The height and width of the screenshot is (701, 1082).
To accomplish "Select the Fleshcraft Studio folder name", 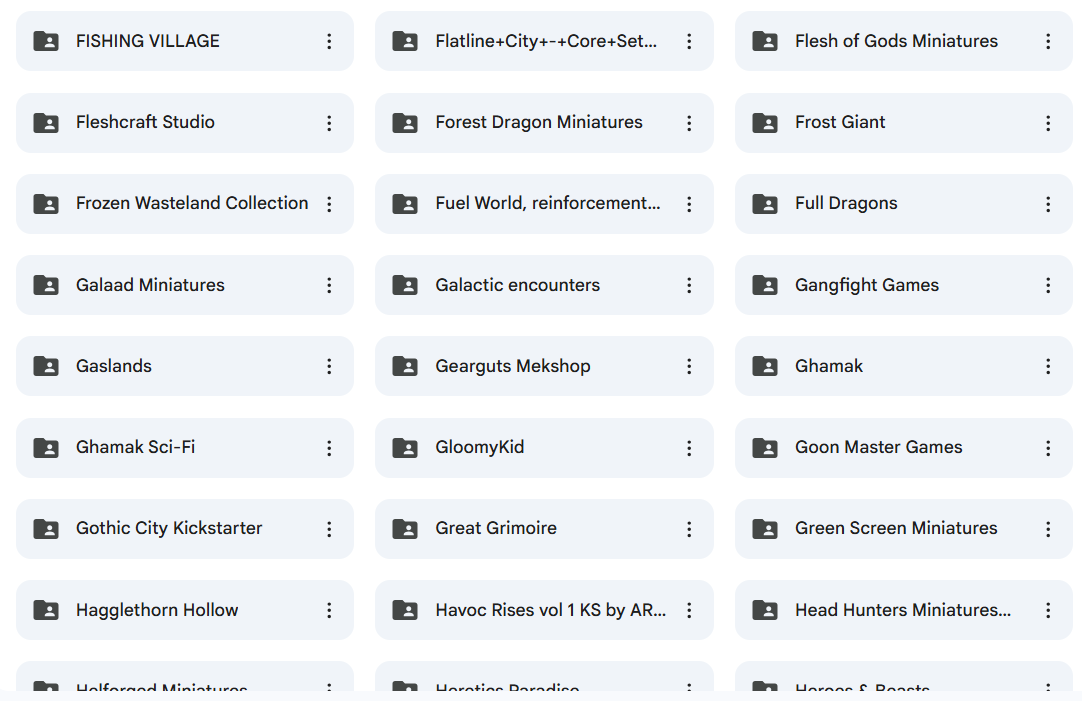I will point(145,122).
